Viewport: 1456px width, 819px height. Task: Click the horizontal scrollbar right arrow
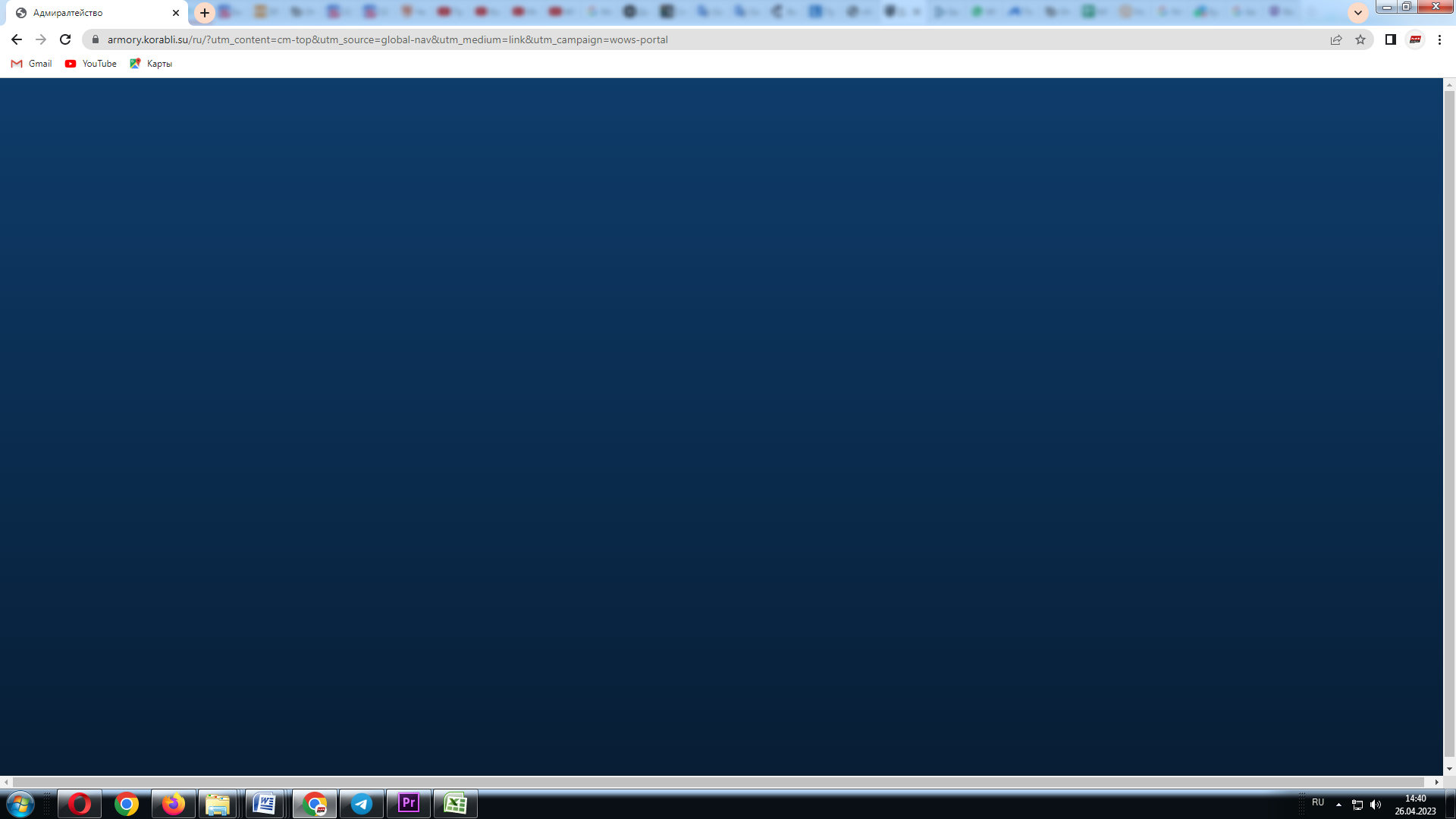pyautogui.click(x=1436, y=782)
